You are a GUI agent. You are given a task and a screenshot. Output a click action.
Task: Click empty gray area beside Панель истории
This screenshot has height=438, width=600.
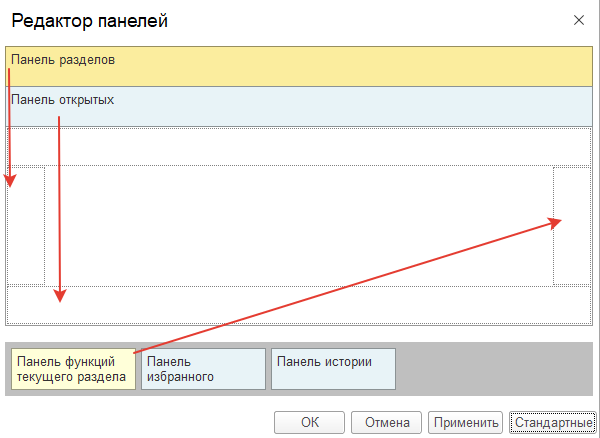pyautogui.click(x=494, y=369)
